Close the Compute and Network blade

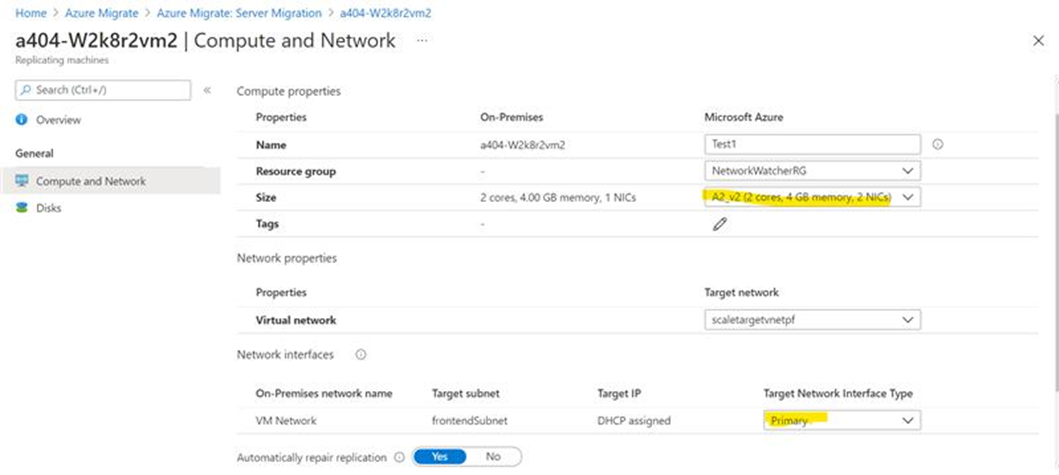point(1039,41)
